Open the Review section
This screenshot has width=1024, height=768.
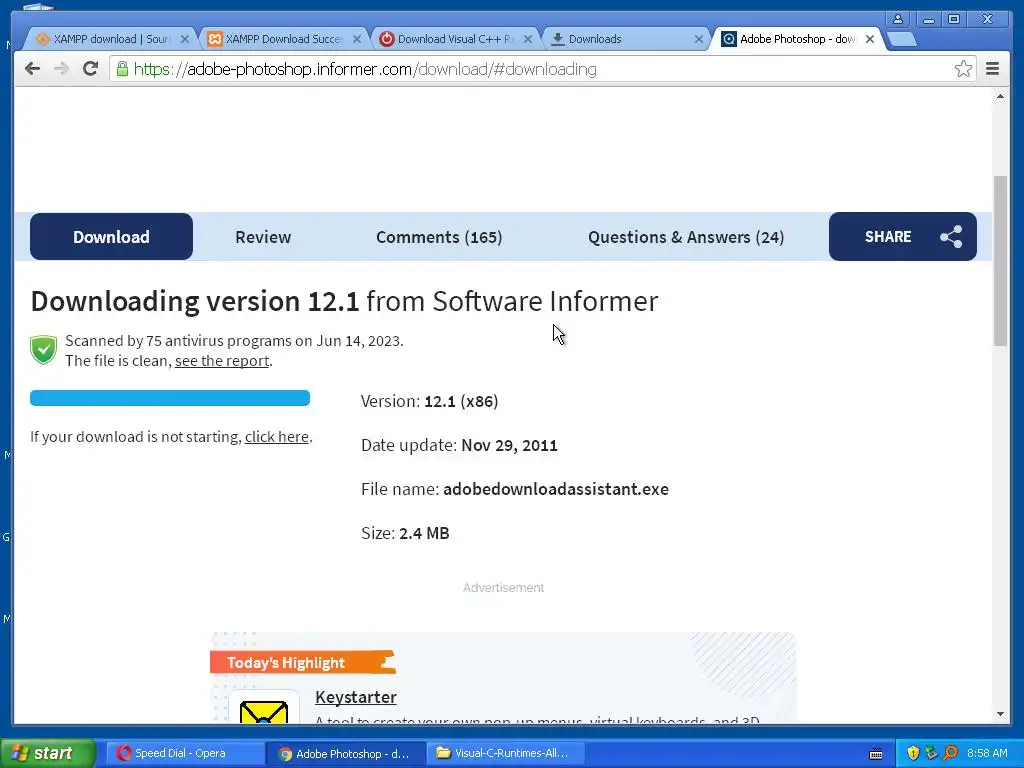263,237
